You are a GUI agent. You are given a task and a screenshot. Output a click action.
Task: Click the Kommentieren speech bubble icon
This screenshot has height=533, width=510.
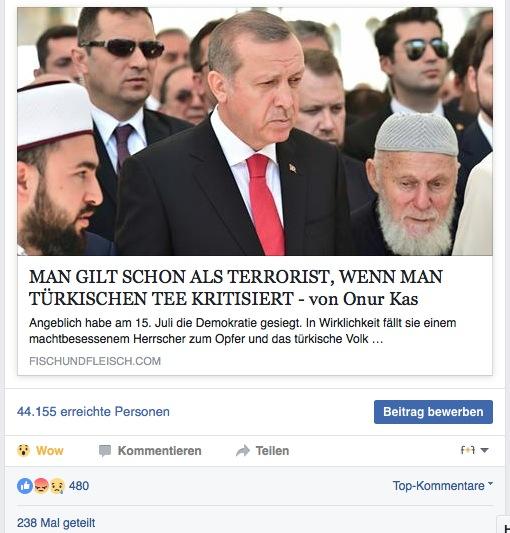[105, 451]
